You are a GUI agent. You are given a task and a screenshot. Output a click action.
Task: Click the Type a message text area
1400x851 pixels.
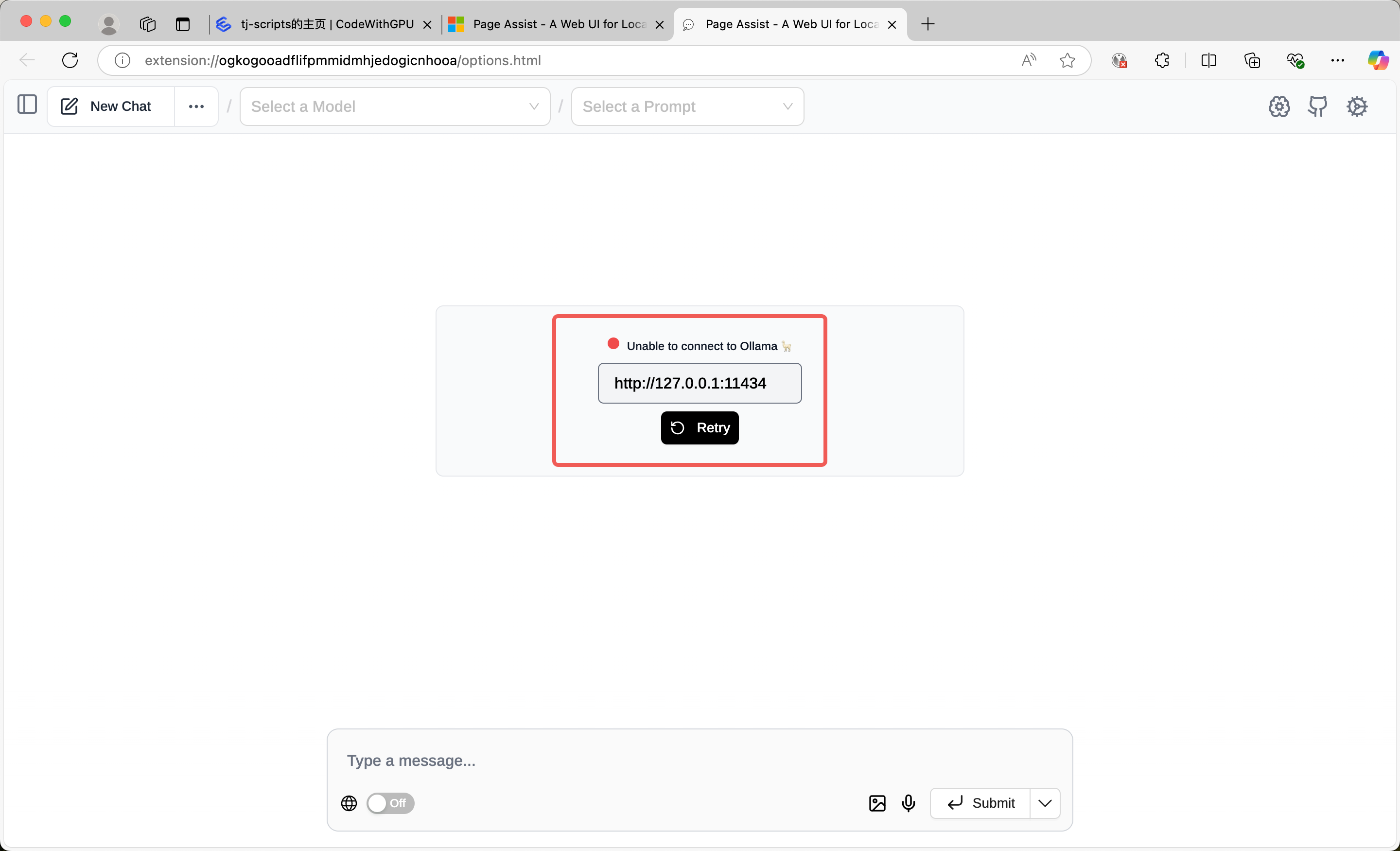(700, 761)
